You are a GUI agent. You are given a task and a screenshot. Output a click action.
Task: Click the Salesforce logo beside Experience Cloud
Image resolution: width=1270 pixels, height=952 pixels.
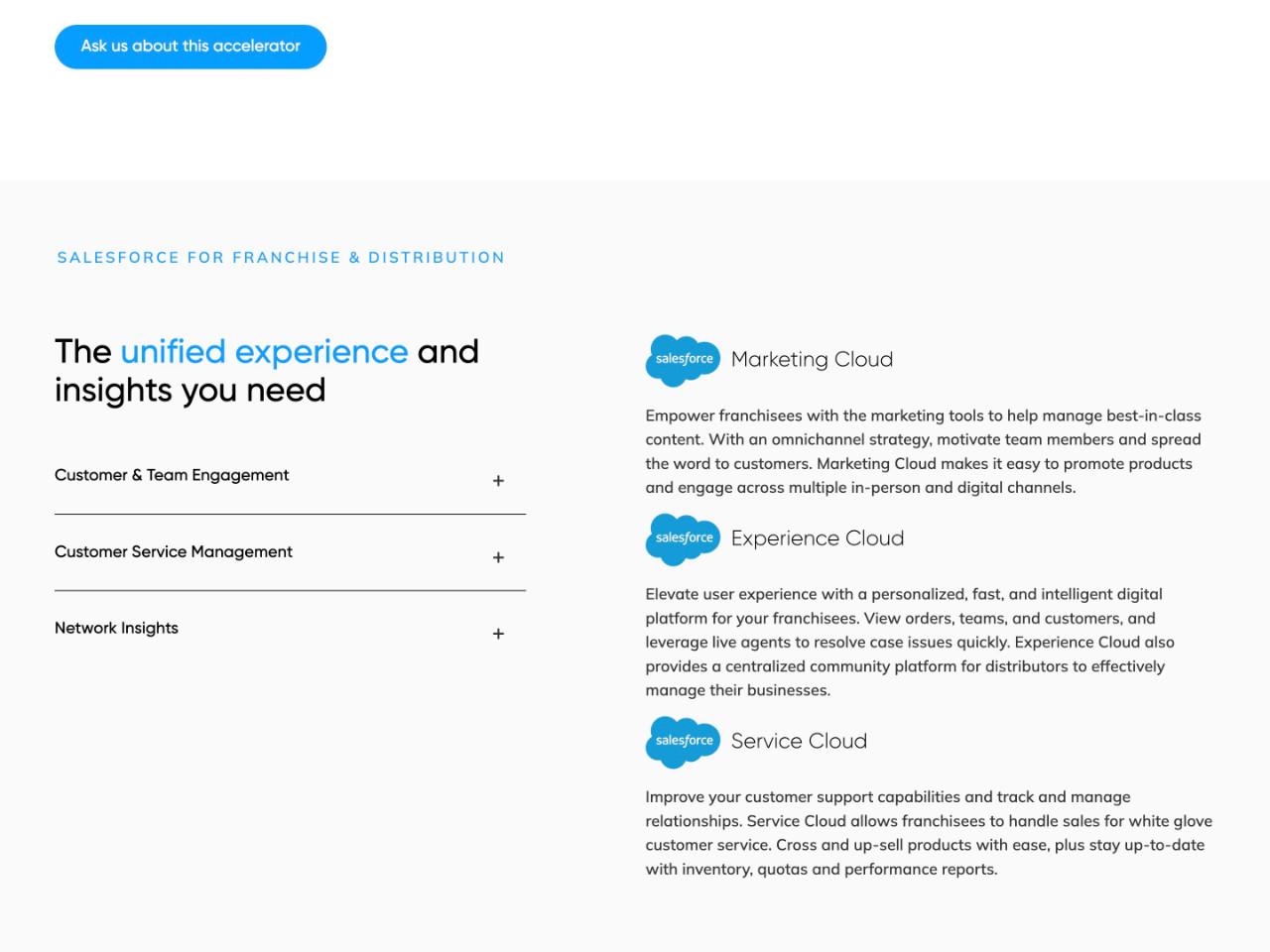point(683,538)
